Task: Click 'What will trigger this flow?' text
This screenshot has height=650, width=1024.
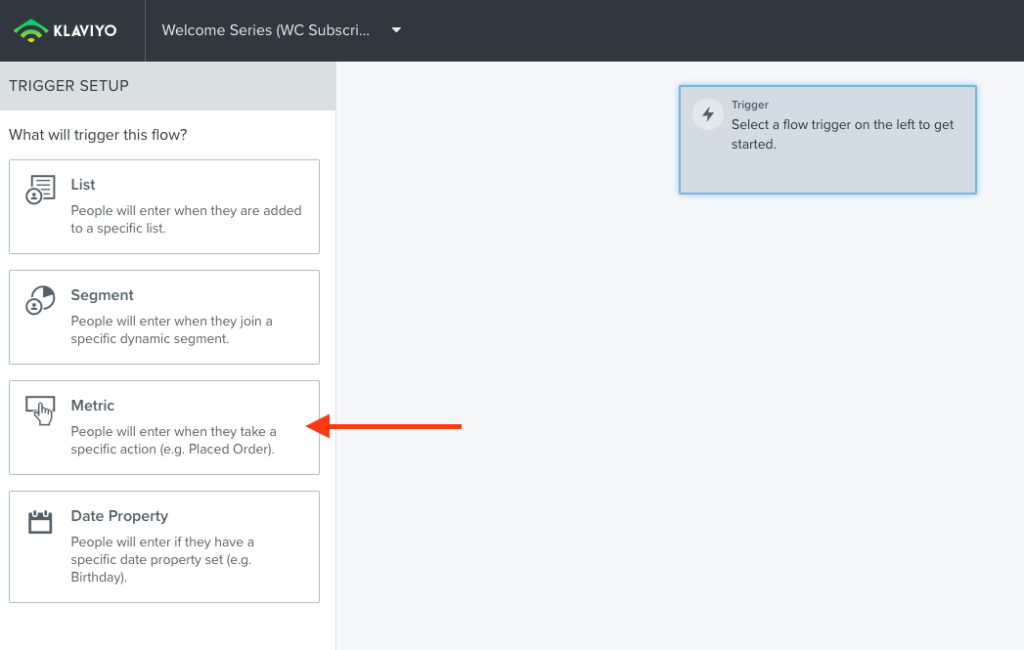Action: (98, 135)
